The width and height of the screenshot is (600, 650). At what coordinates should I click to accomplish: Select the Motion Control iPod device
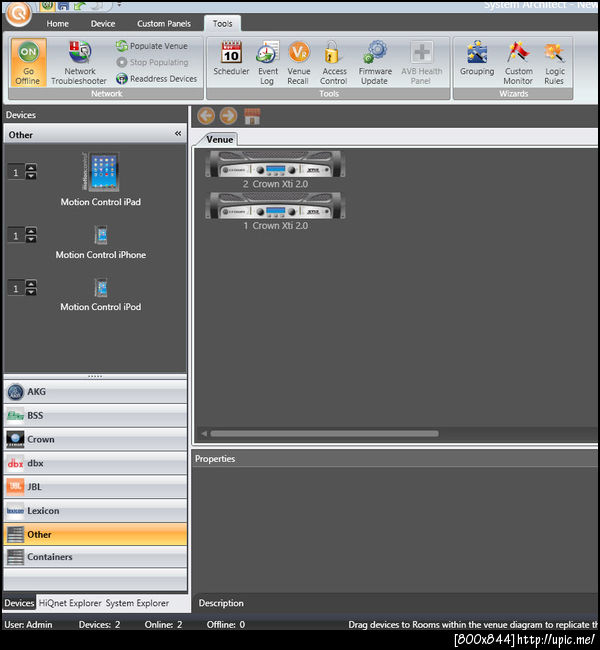click(101, 295)
